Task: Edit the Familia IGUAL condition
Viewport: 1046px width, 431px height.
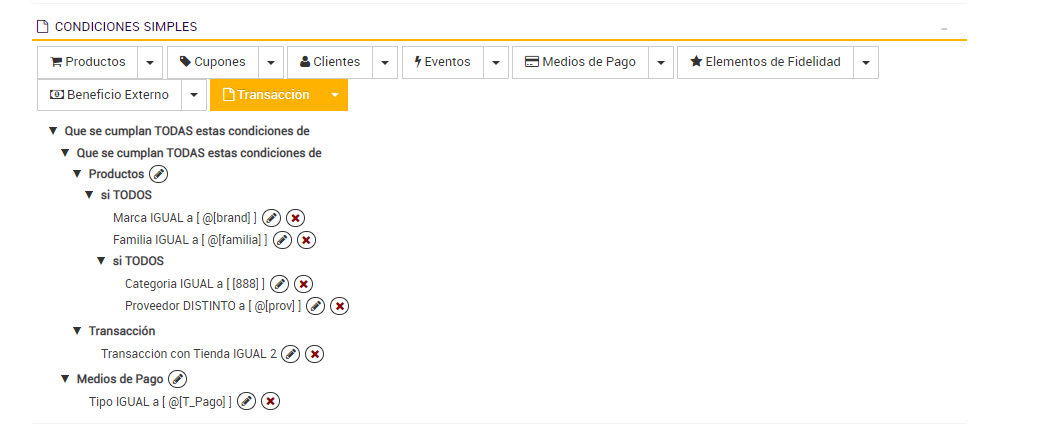Action: pyautogui.click(x=282, y=240)
